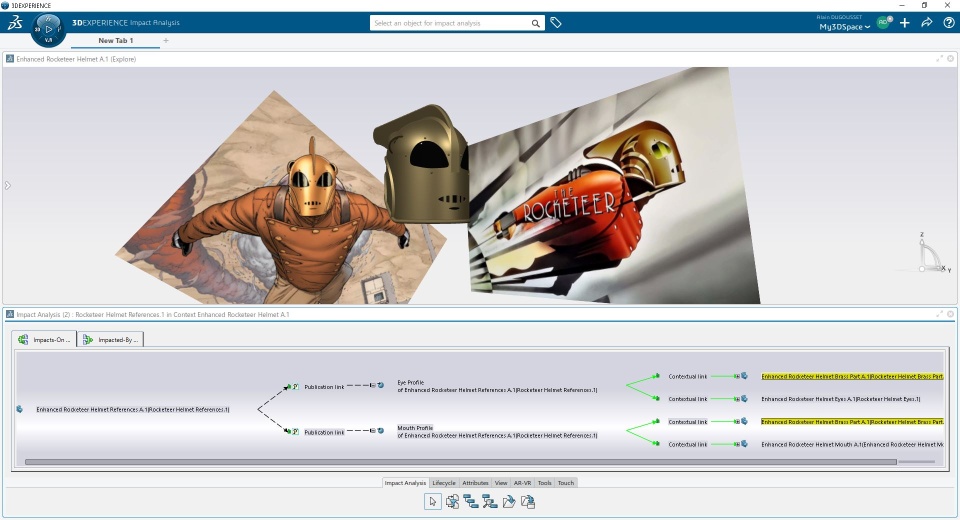Open the Lifecycle toolbar section
960x520 pixels.
444,483
